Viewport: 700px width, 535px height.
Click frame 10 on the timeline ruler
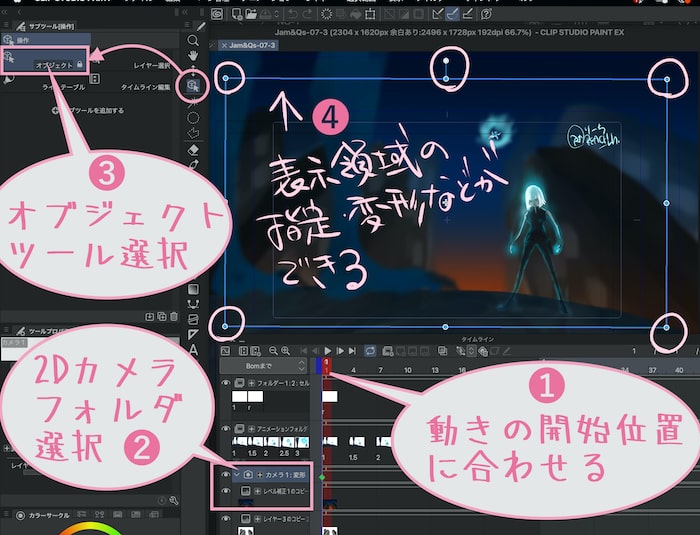pos(408,370)
